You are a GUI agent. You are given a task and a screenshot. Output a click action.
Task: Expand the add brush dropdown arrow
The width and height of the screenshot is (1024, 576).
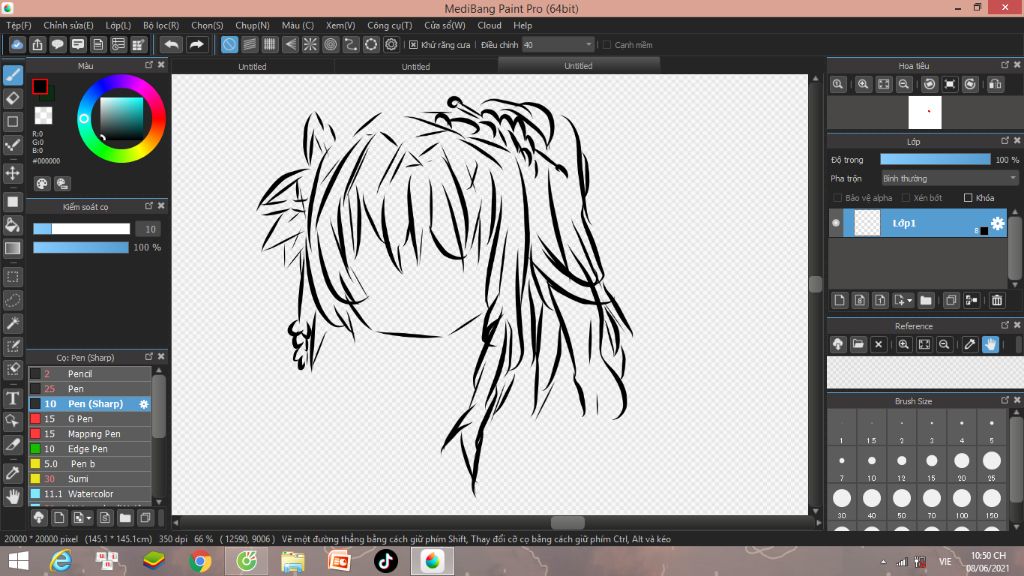[x=89, y=519]
